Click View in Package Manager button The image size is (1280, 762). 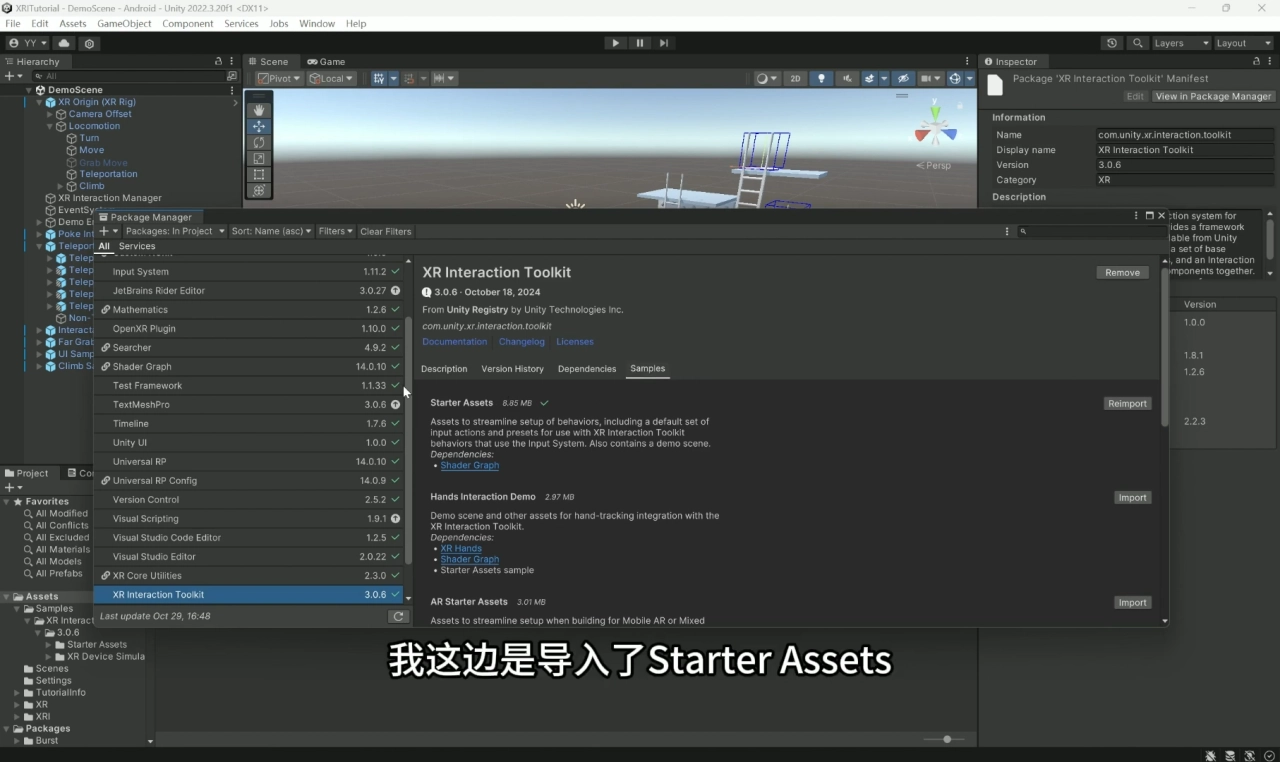pos(1213,96)
